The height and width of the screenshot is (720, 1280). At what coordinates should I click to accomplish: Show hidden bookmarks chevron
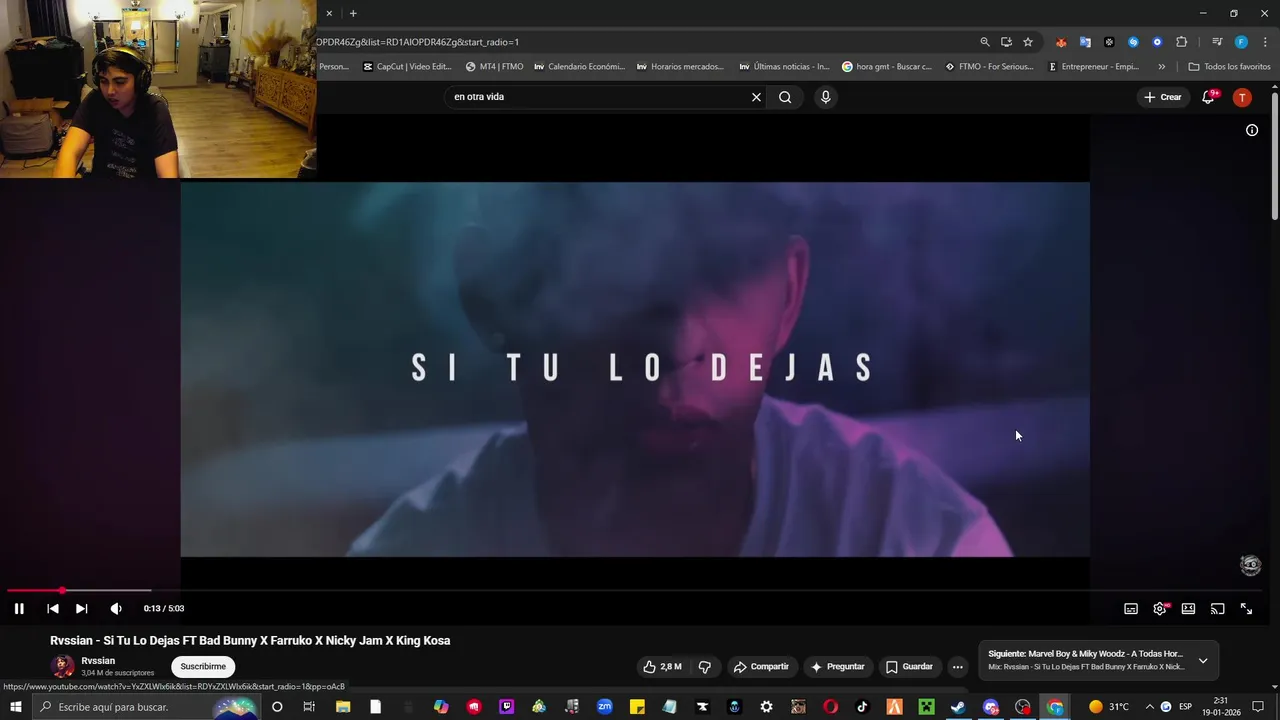(x=1161, y=67)
